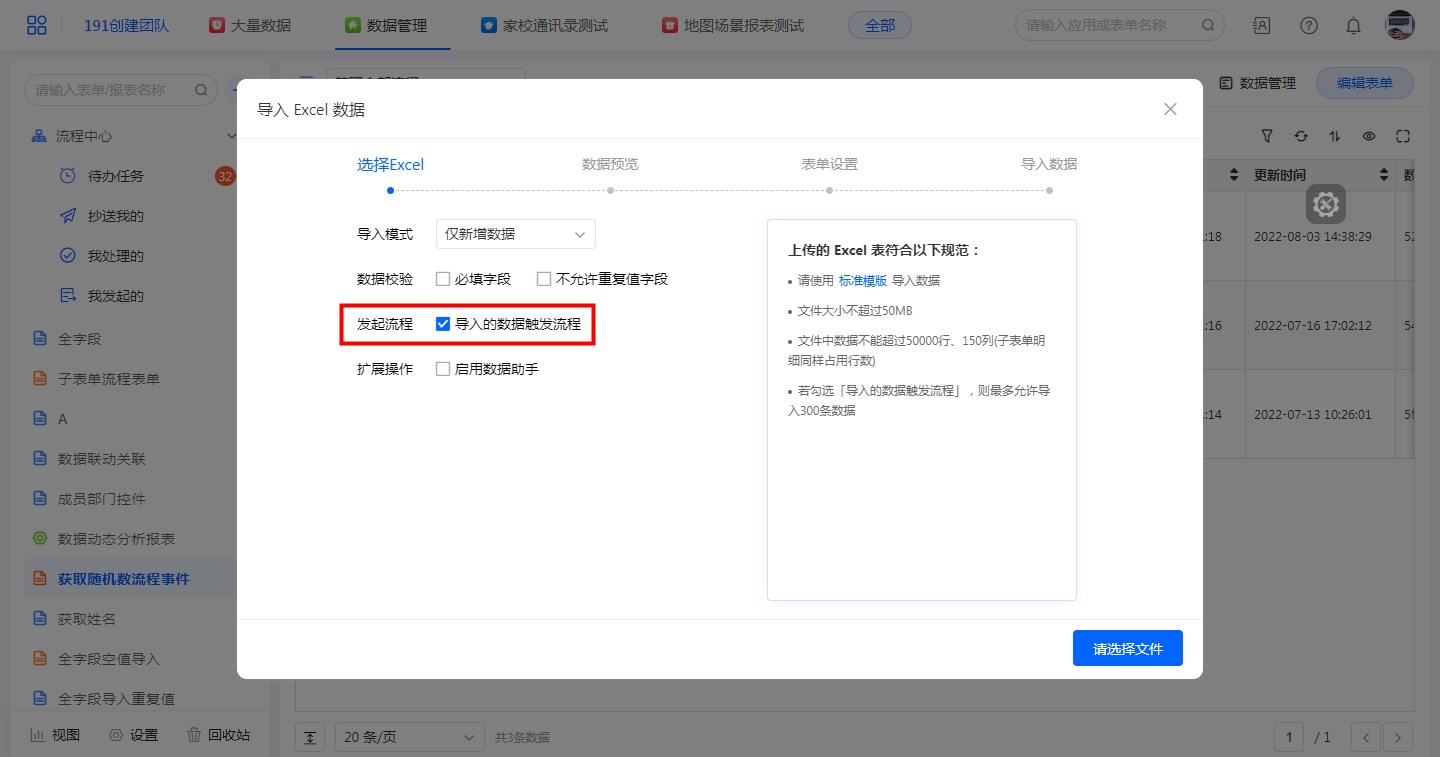1440x757 pixels.
Task: Click the sort arrows icon in toolbar
Action: pyautogui.click(x=1335, y=136)
